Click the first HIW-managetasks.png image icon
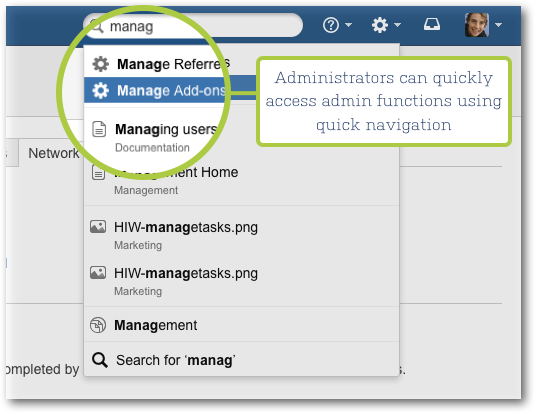Screen dimensions: 535x413 [98, 227]
